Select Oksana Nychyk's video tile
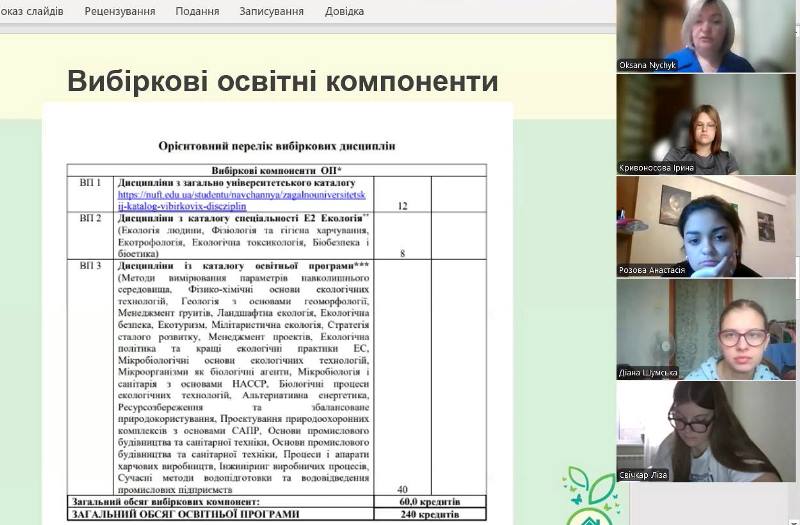800x525 pixels. pos(707,36)
